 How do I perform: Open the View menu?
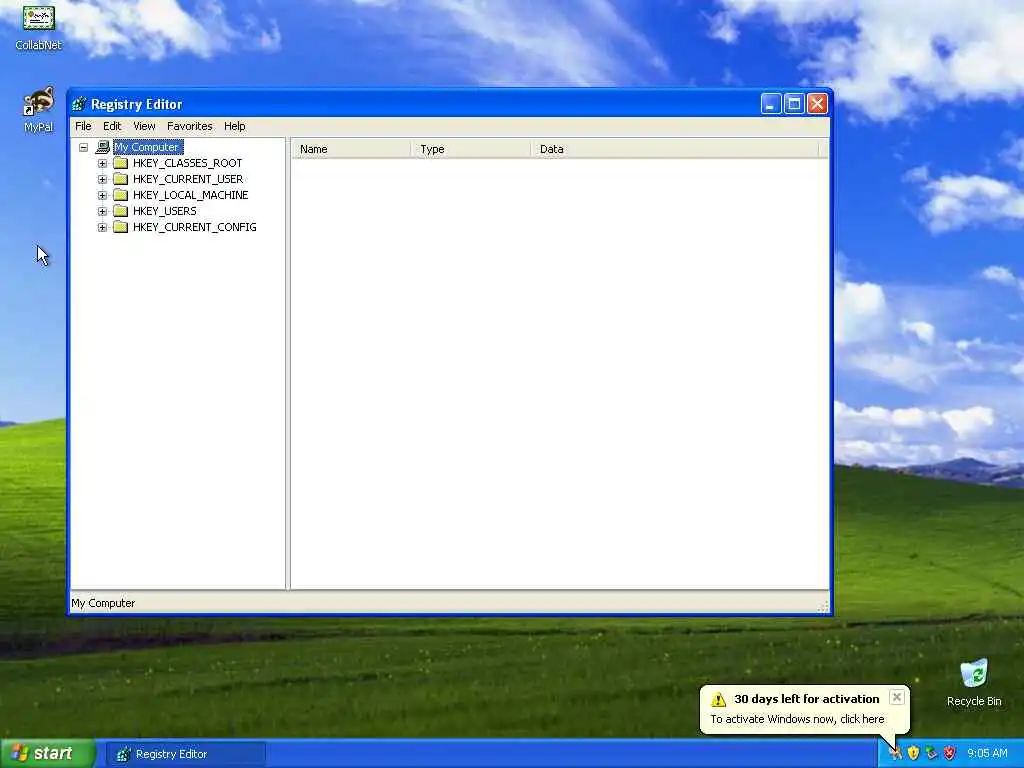pos(144,126)
